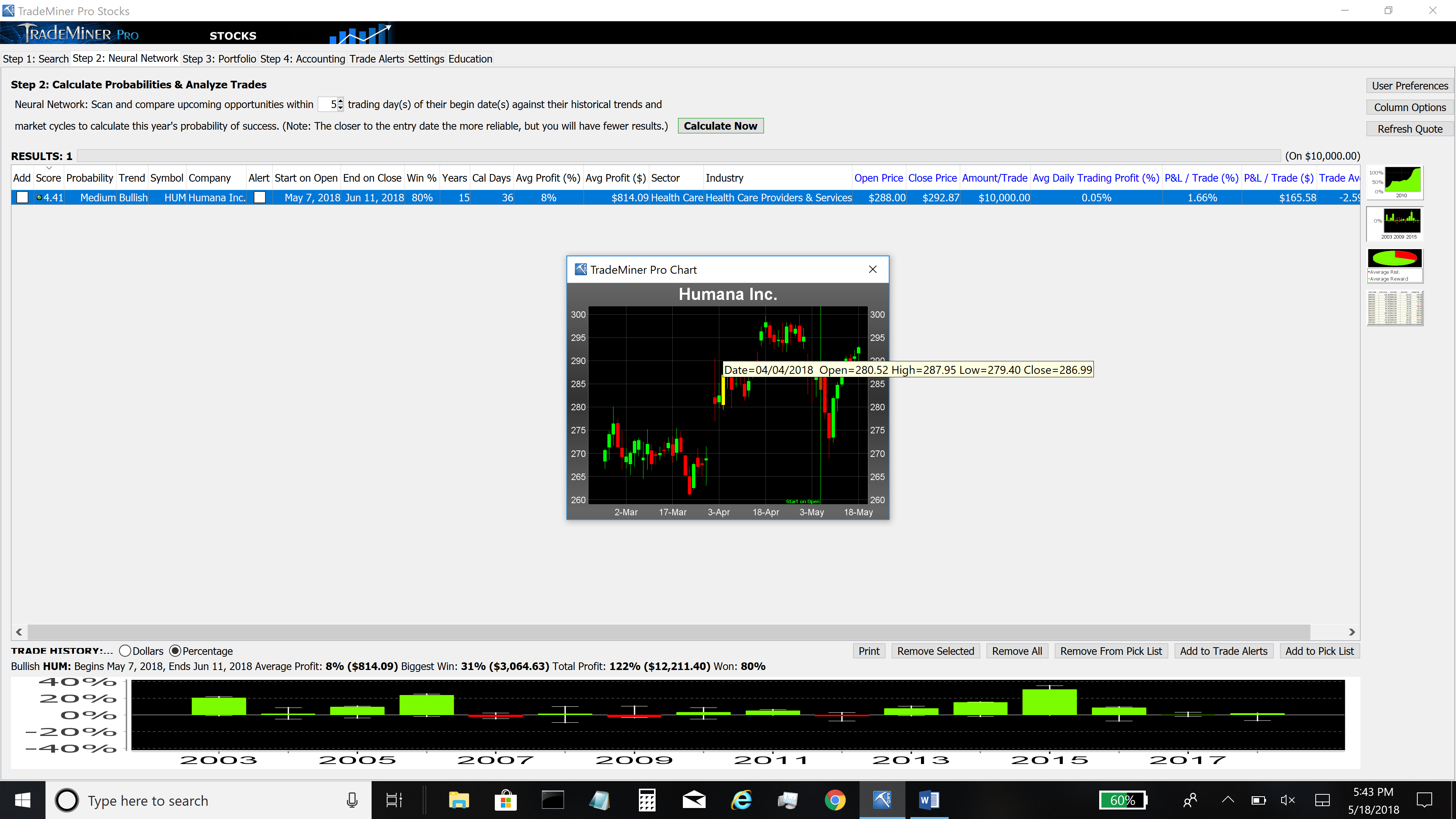Select Step 2: Neural Network tab
This screenshot has width=1456, height=819.
(x=126, y=58)
